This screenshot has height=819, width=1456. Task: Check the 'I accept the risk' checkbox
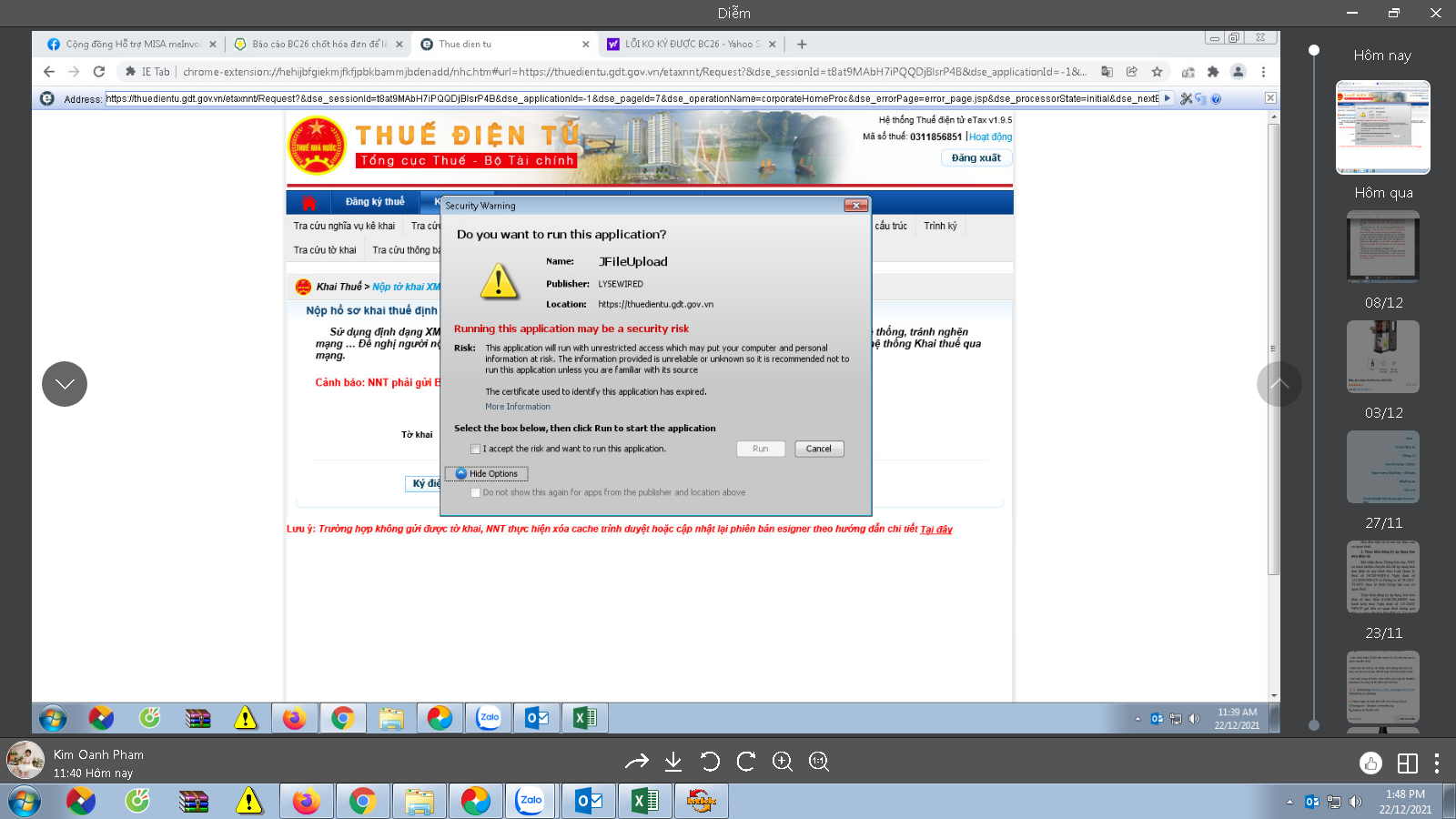[x=475, y=449]
